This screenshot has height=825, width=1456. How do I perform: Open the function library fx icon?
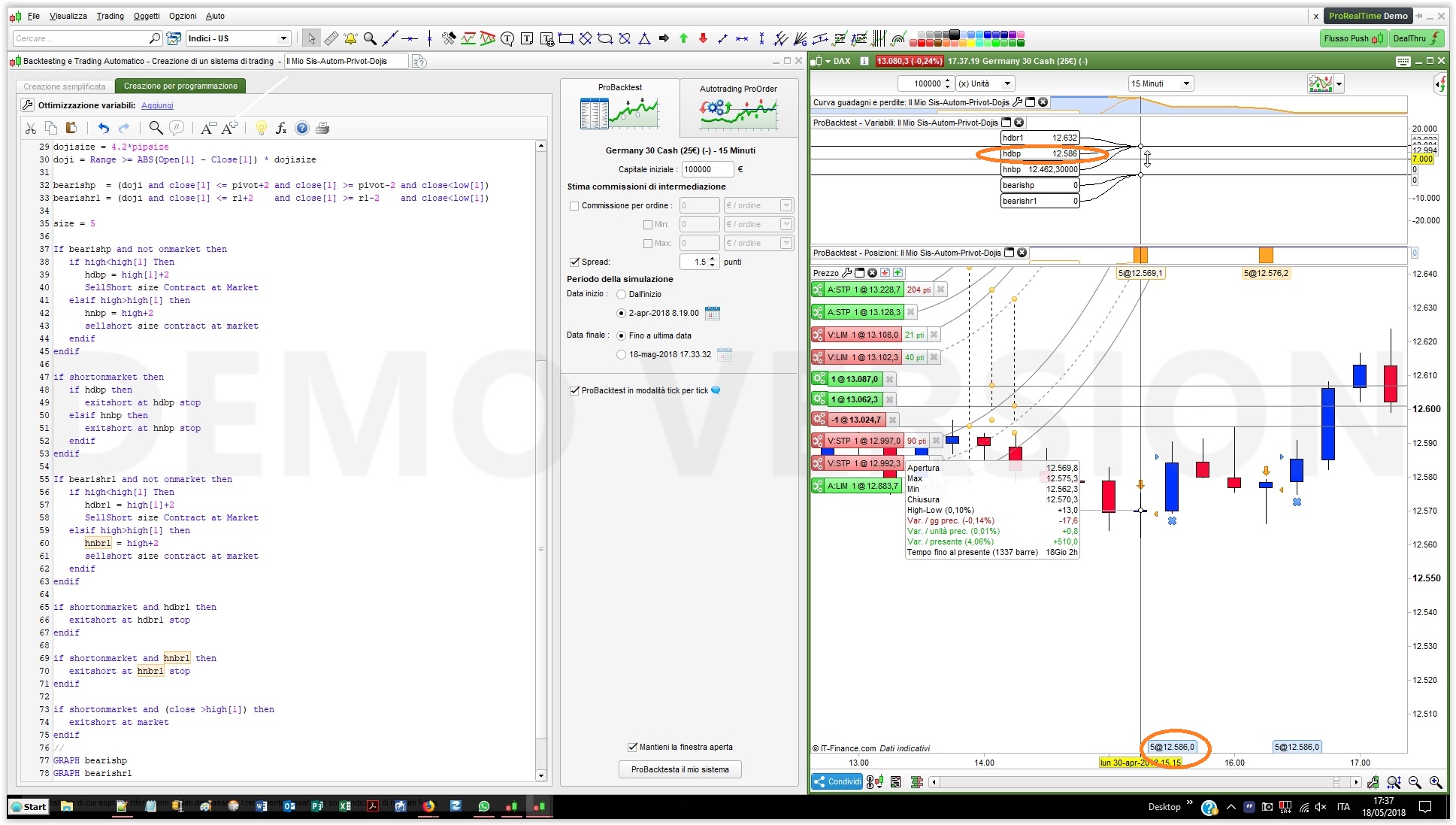click(281, 128)
